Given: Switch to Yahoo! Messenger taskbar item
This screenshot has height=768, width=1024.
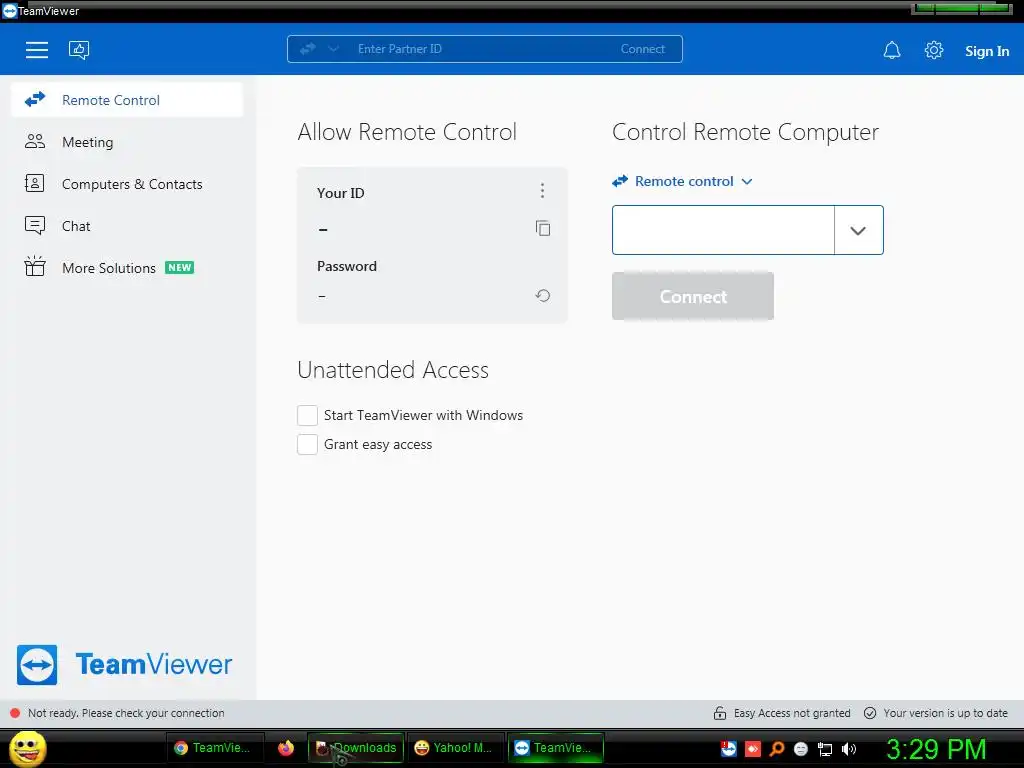Looking at the screenshot, I should [455, 748].
